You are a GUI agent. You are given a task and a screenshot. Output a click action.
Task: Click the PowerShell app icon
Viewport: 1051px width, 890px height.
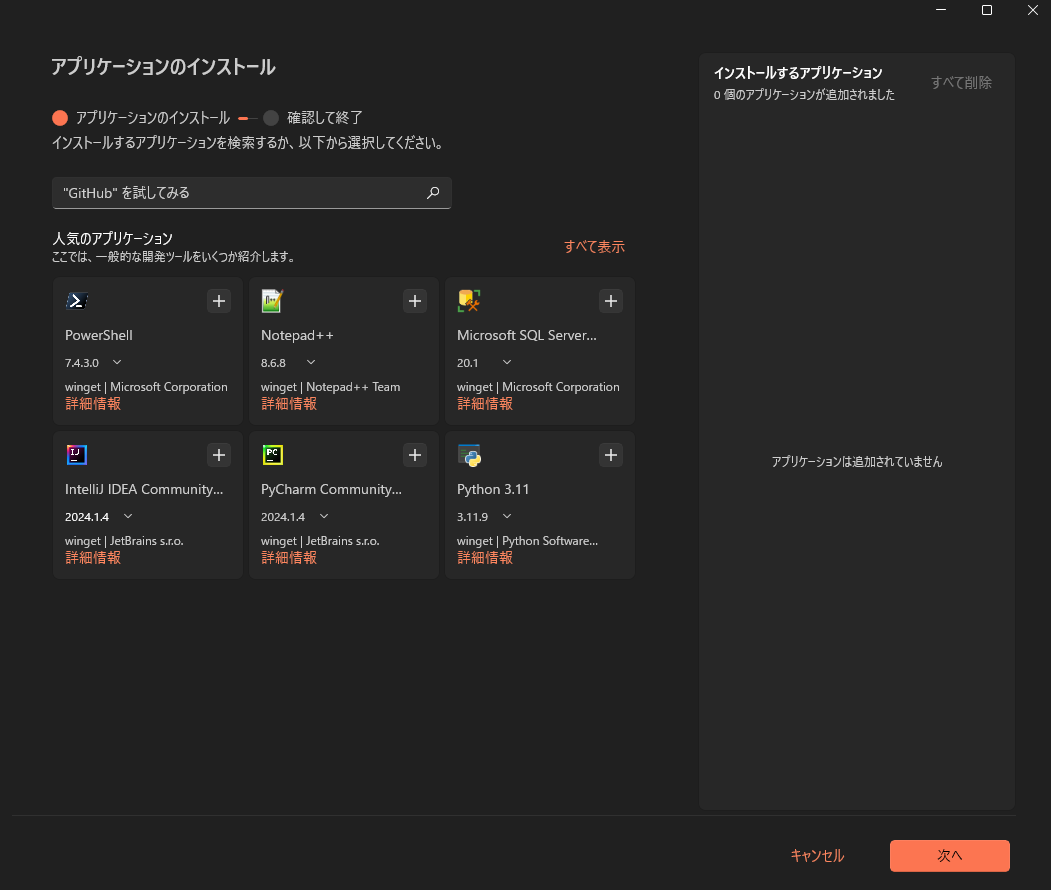[x=77, y=301]
